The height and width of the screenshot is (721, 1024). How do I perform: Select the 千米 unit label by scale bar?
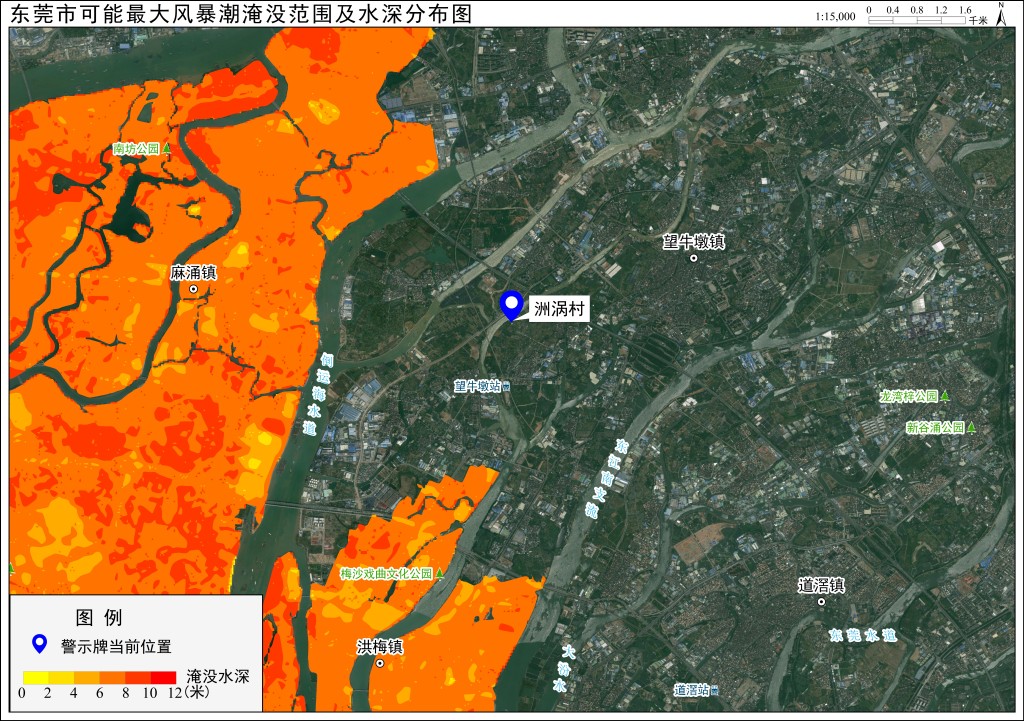coord(978,20)
